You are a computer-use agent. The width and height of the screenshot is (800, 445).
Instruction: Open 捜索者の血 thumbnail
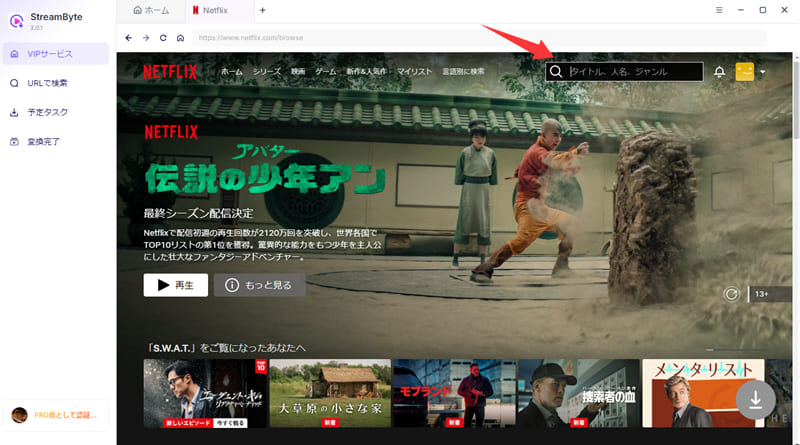[579, 393]
